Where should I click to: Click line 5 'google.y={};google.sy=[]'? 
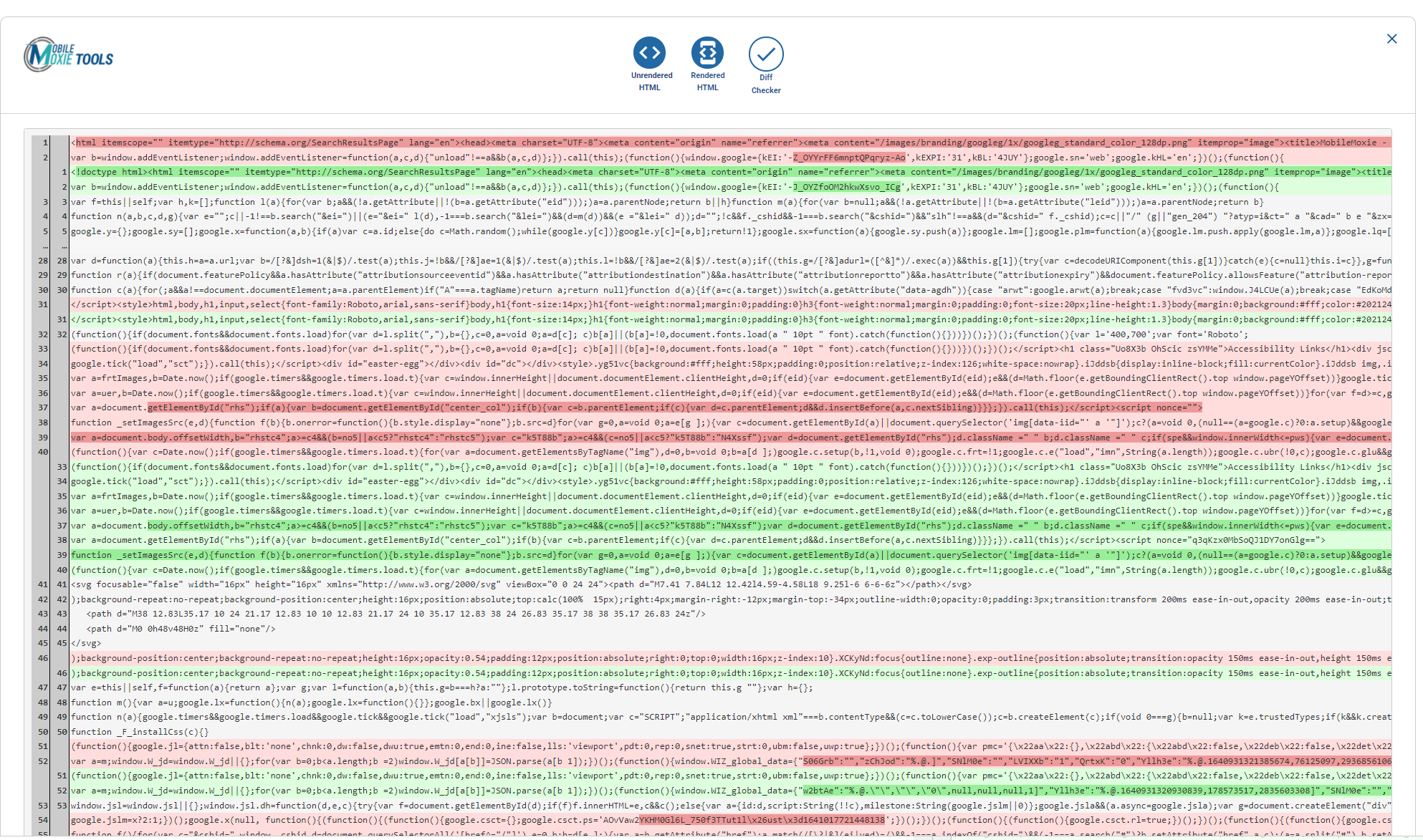point(731,231)
